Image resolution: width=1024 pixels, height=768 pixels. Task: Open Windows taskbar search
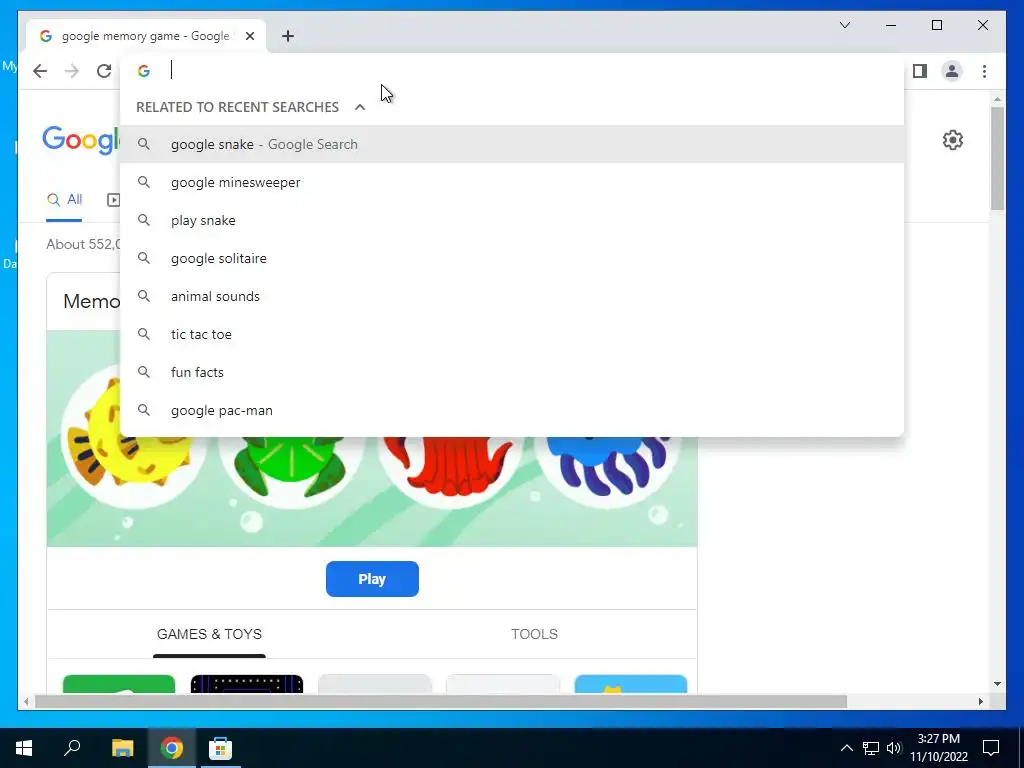click(72, 748)
